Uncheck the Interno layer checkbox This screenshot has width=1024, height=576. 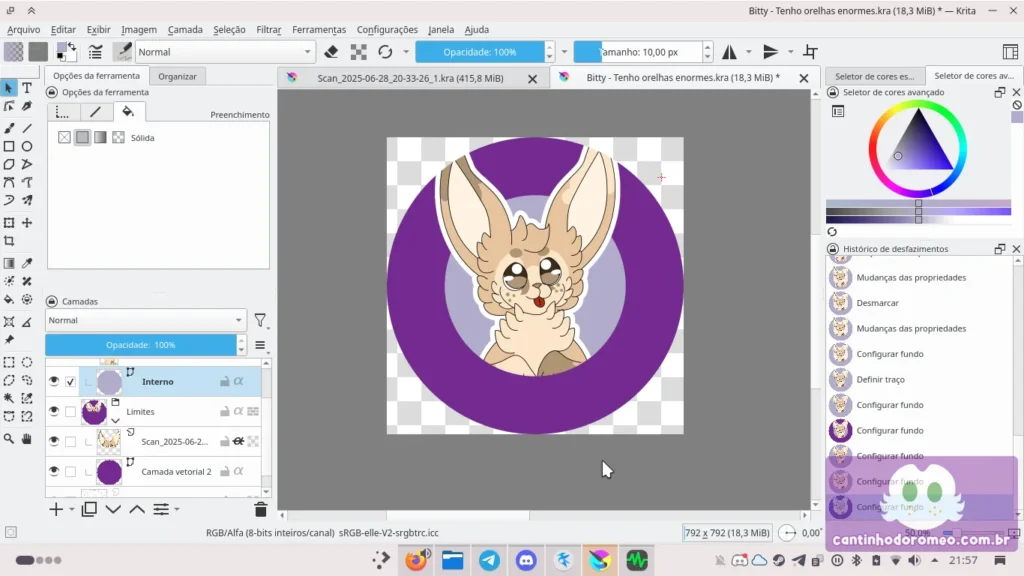point(71,381)
